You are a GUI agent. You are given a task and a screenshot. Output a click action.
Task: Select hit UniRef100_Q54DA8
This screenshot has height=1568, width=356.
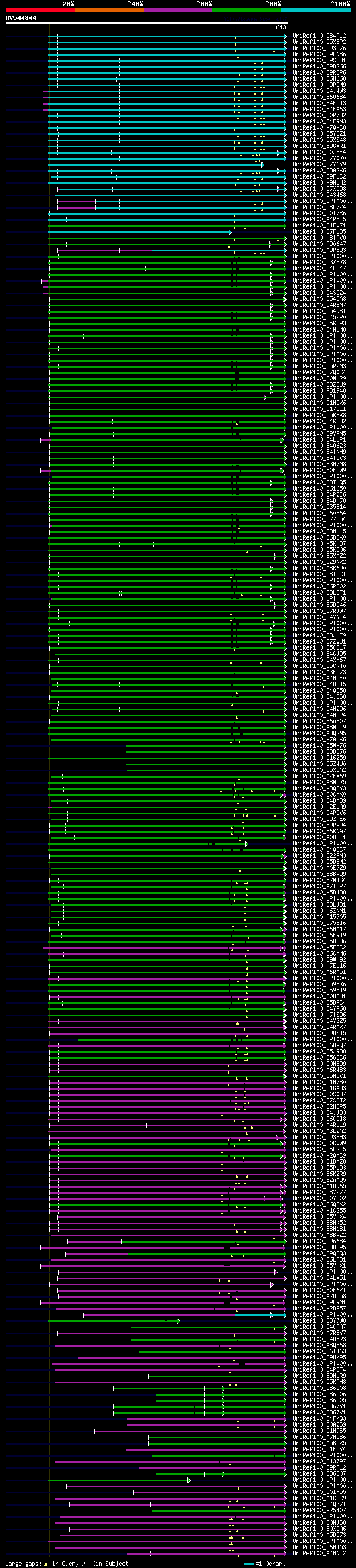pos(319,299)
